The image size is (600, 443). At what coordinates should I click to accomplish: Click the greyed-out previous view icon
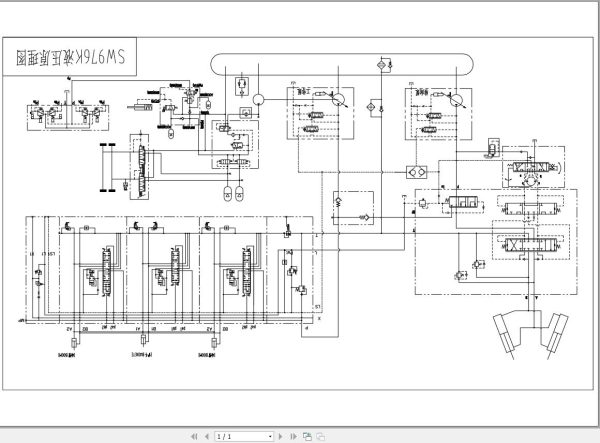coord(321,436)
